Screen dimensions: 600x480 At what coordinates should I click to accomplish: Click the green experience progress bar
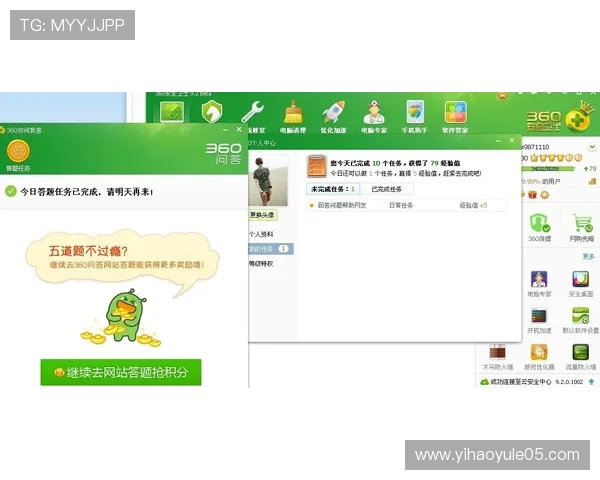[x=548, y=169]
